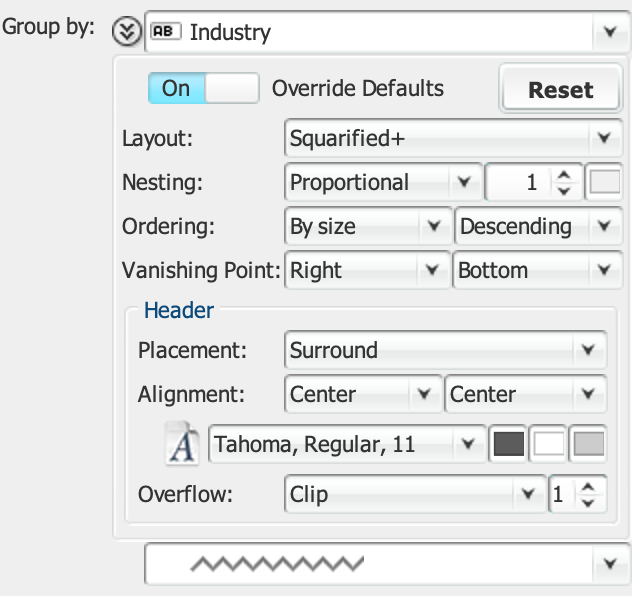Viewport: 632px width, 596px height.
Task: Open Ordering By size dropdown
Action: 366,226
